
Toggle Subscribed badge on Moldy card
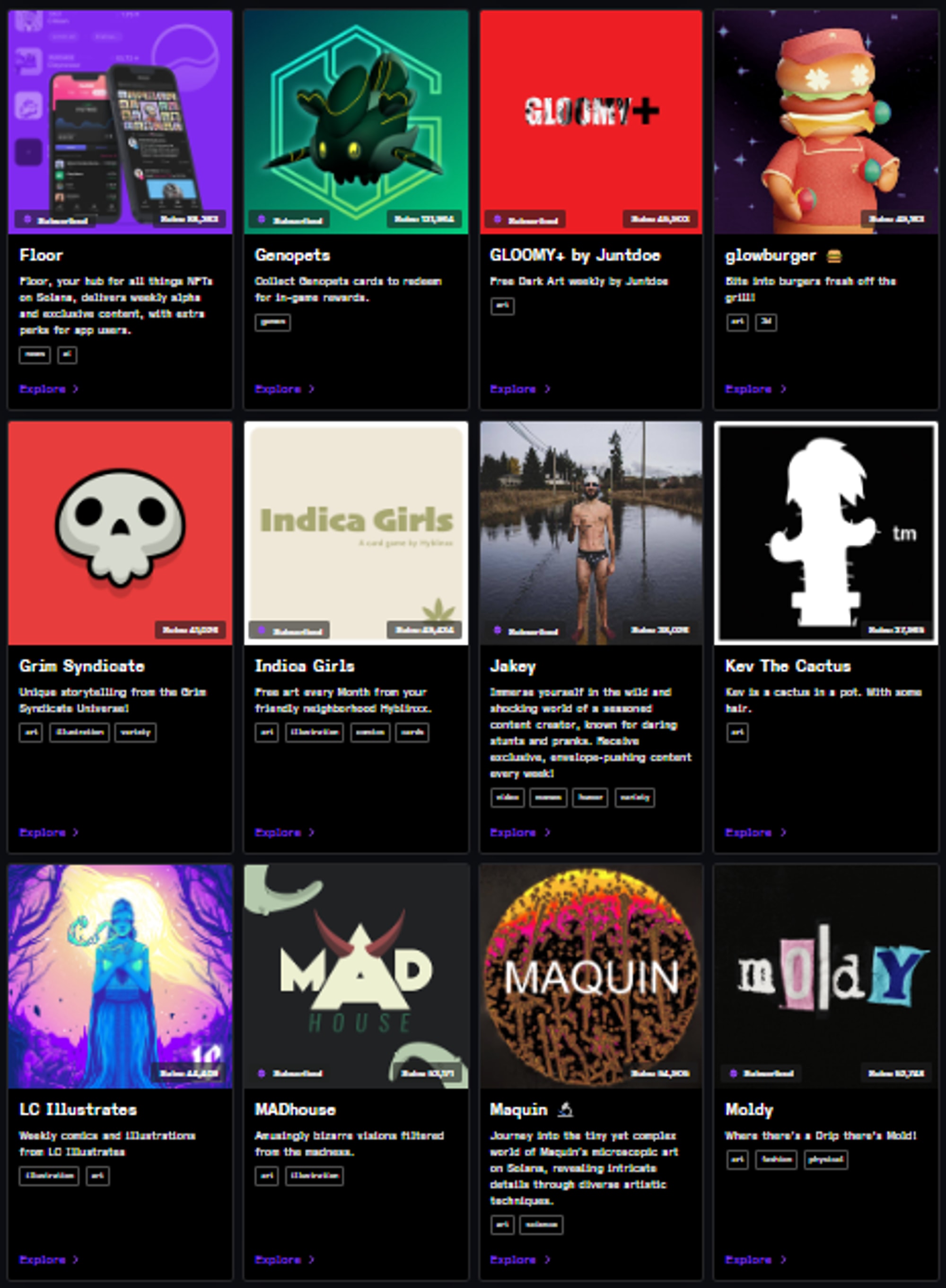[x=762, y=1073]
